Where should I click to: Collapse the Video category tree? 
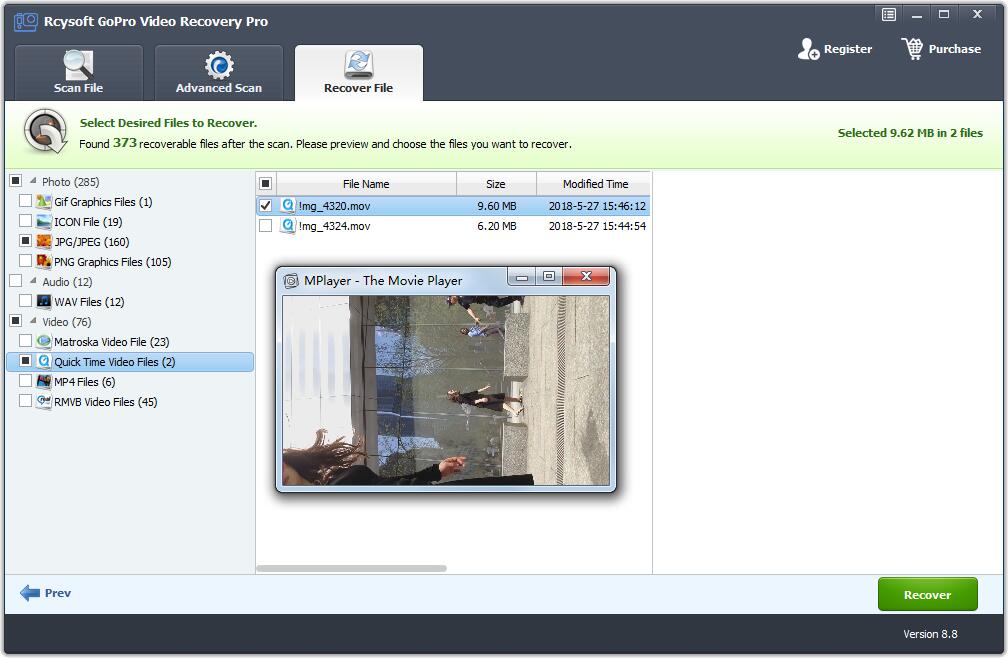pyautogui.click(x=33, y=322)
